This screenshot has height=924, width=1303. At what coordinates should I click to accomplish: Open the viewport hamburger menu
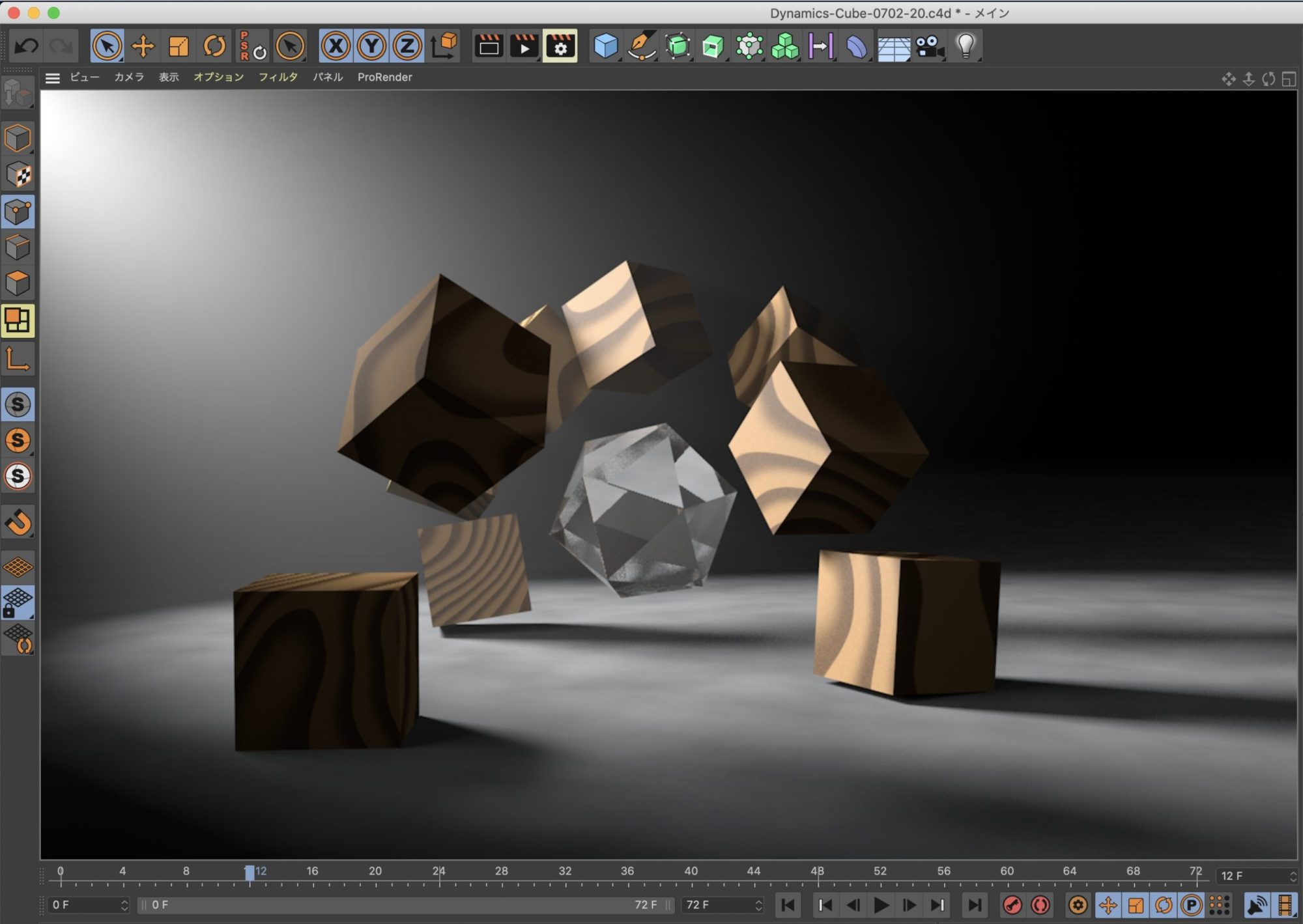pyautogui.click(x=53, y=78)
